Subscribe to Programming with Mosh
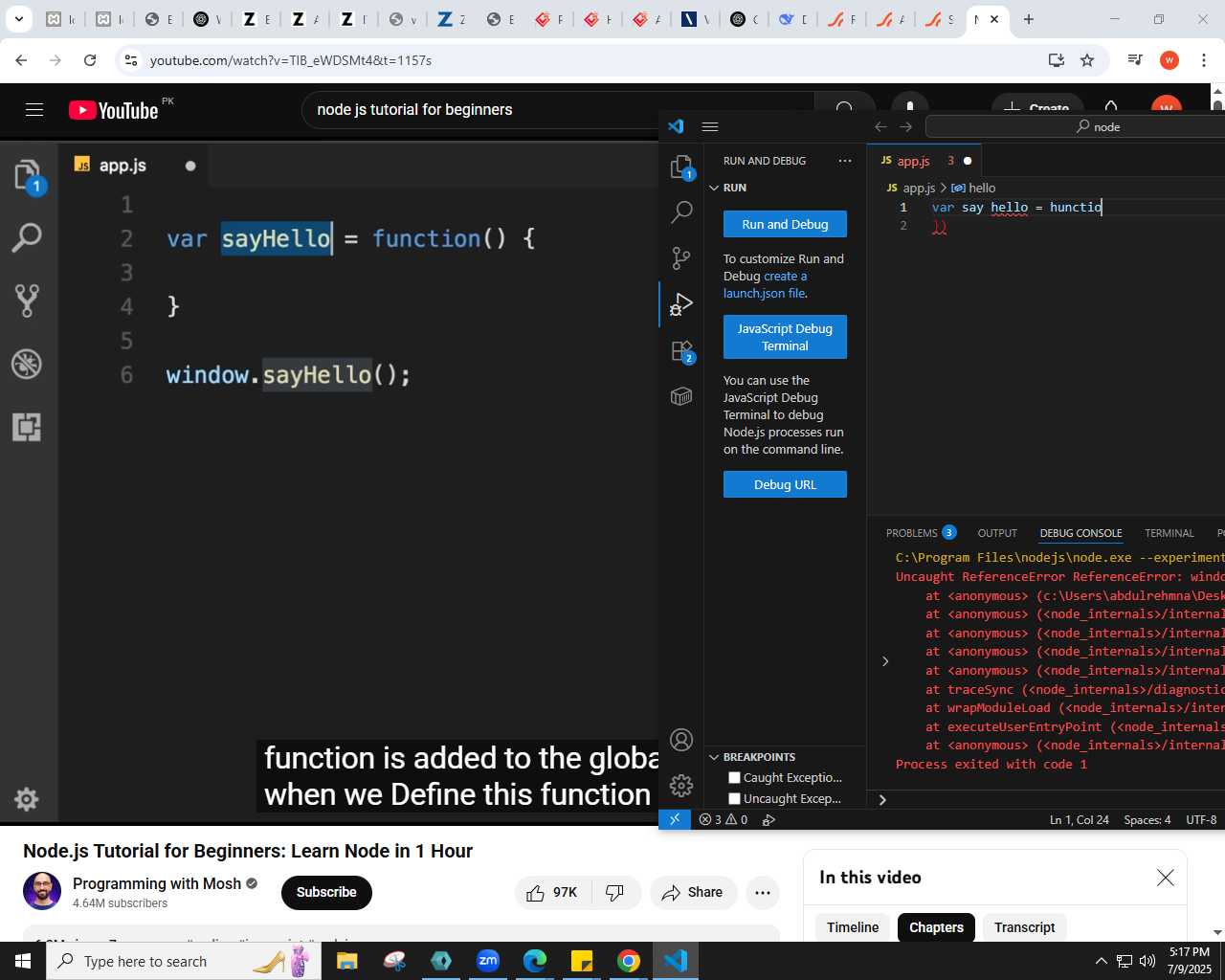This screenshot has height=980, width=1225. (x=326, y=892)
